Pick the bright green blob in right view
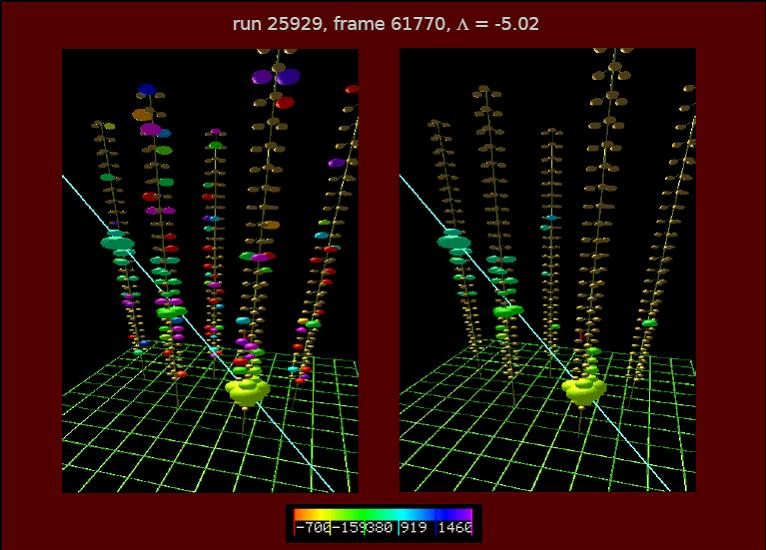Image resolution: width=766 pixels, height=550 pixels. 508,311
